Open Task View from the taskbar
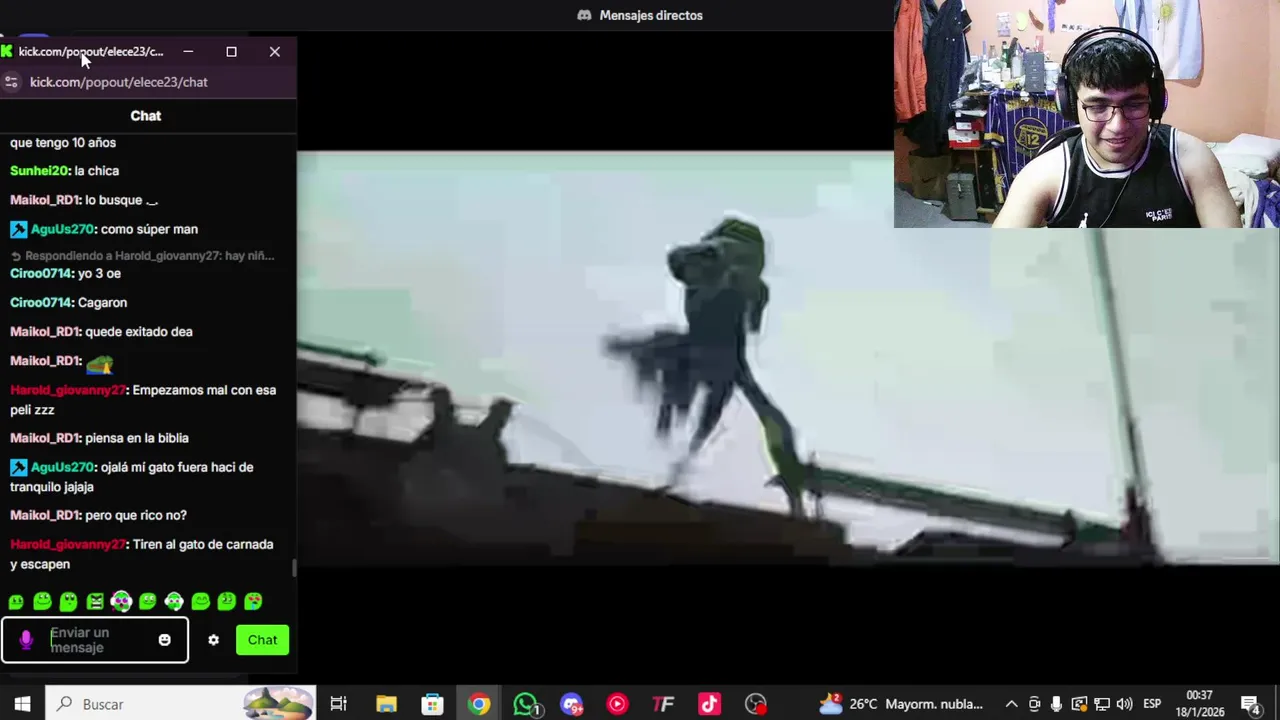1280x720 pixels. [338, 704]
